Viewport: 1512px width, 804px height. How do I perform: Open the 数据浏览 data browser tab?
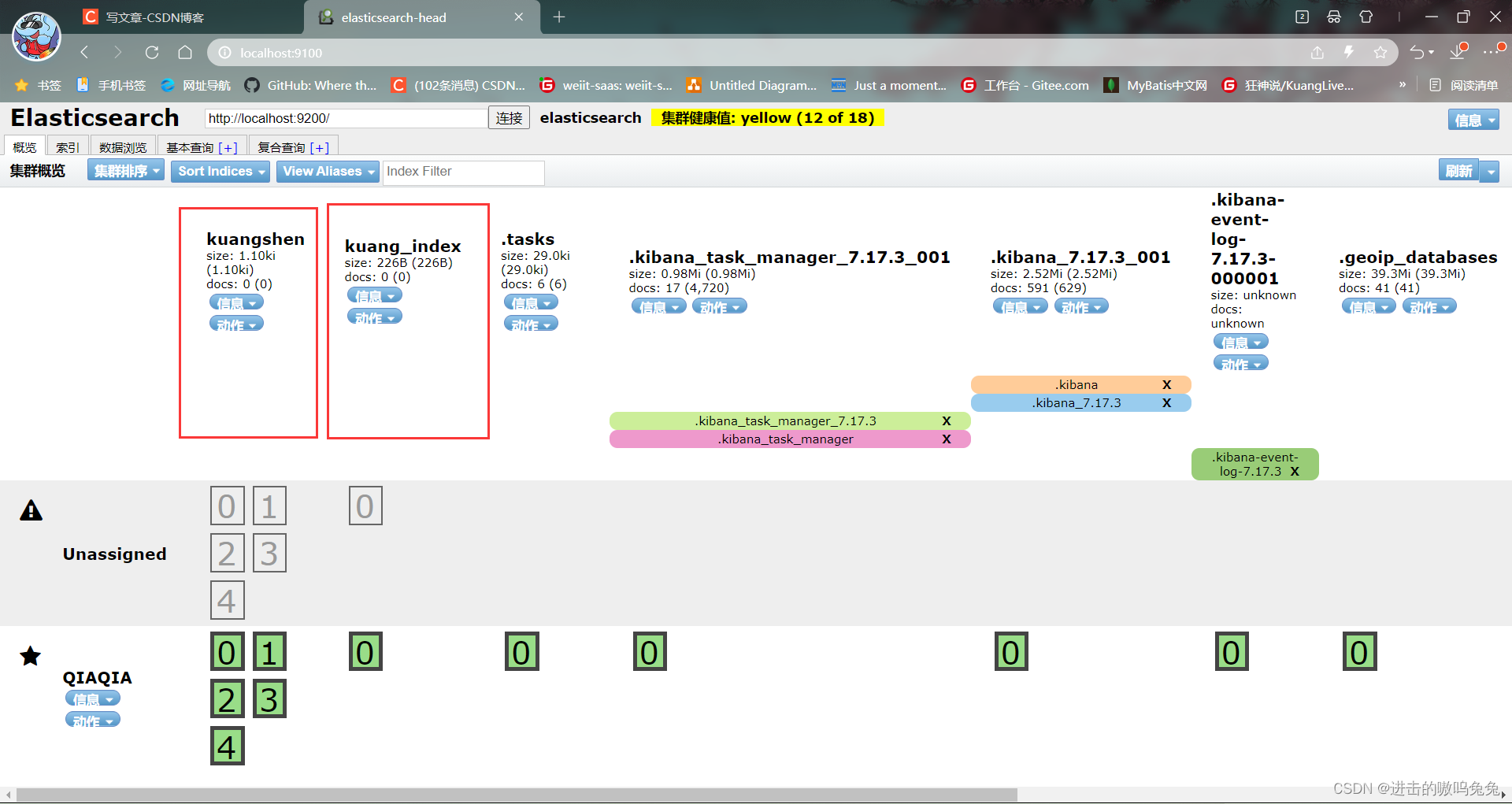pyautogui.click(x=123, y=146)
